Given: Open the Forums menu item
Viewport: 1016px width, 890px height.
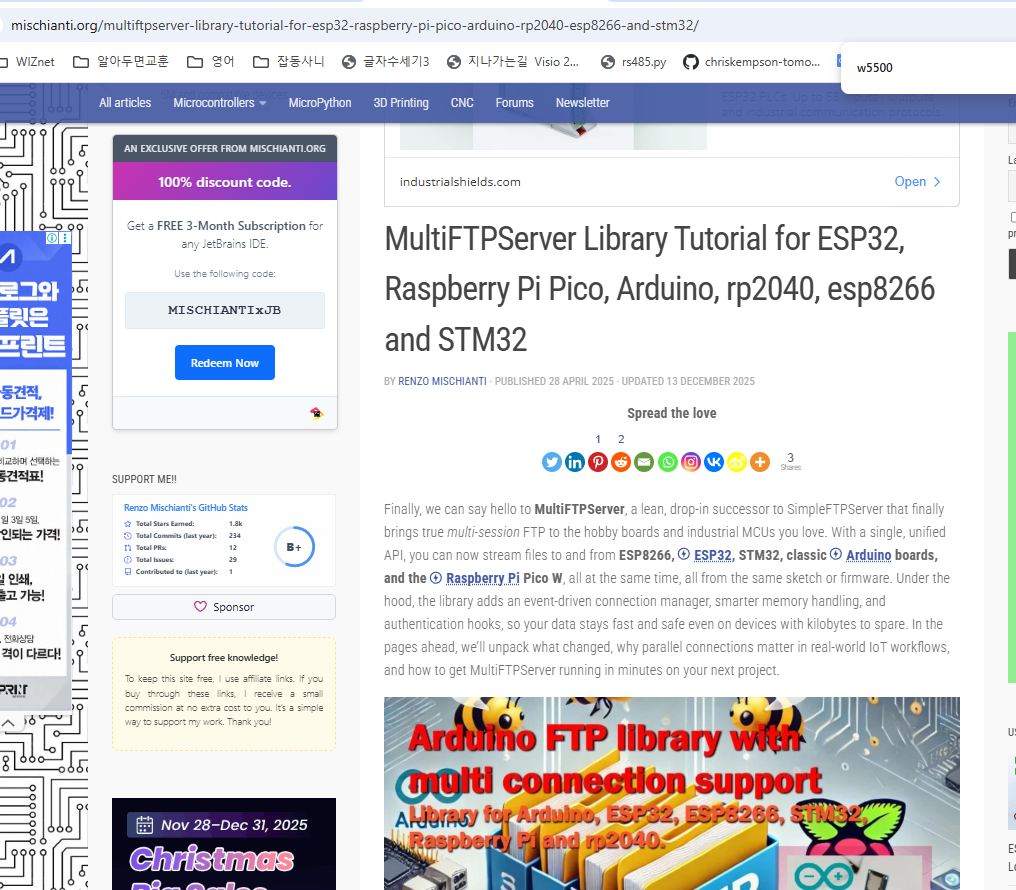Looking at the screenshot, I should tap(514, 102).
